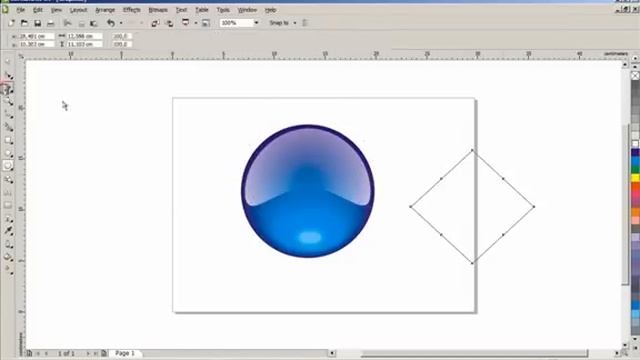This screenshot has height=360, width=640.
Task: Click the Open folder icon
Action: (x=24, y=23)
